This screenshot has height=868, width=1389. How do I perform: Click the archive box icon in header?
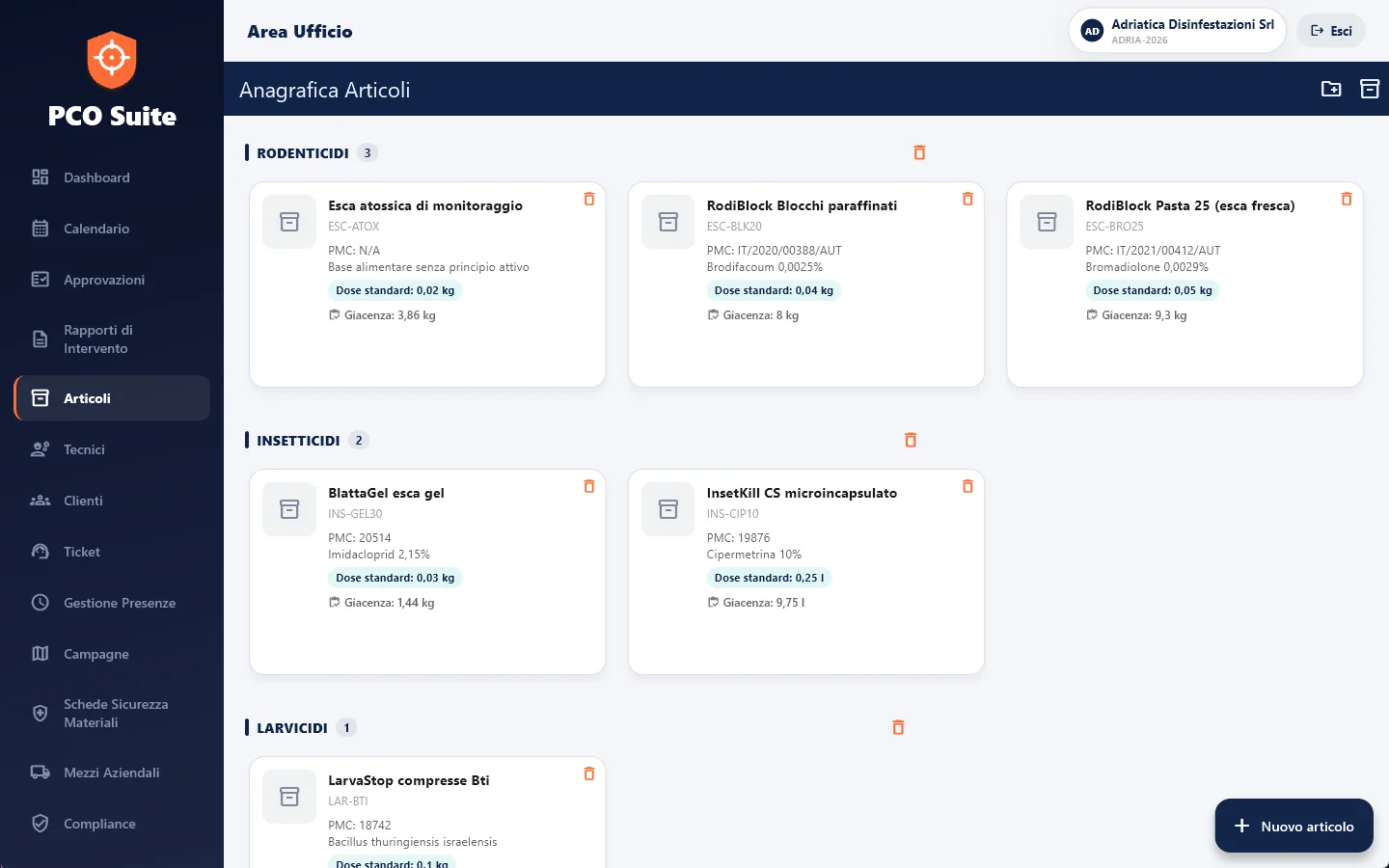point(1370,89)
